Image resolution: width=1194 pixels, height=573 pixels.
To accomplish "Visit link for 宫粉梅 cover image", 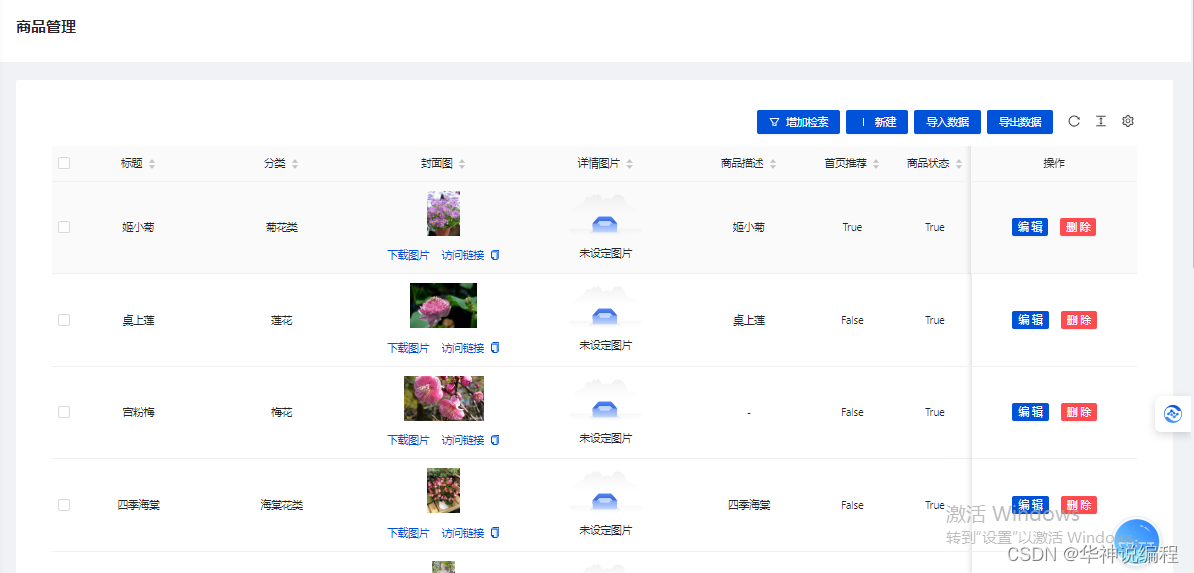I will (463, 440).
